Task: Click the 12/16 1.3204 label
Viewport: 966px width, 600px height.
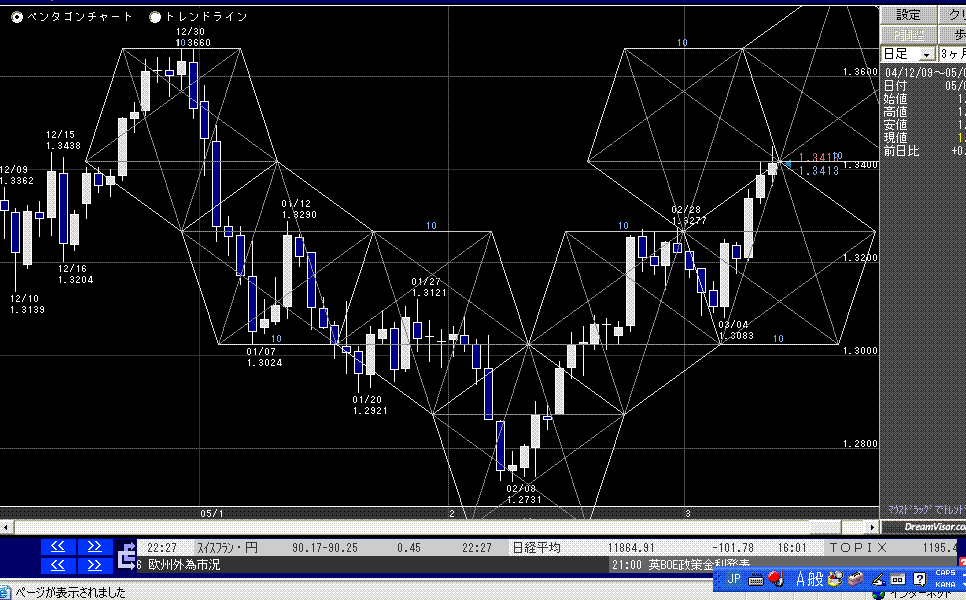Action: tap(75, 274)
